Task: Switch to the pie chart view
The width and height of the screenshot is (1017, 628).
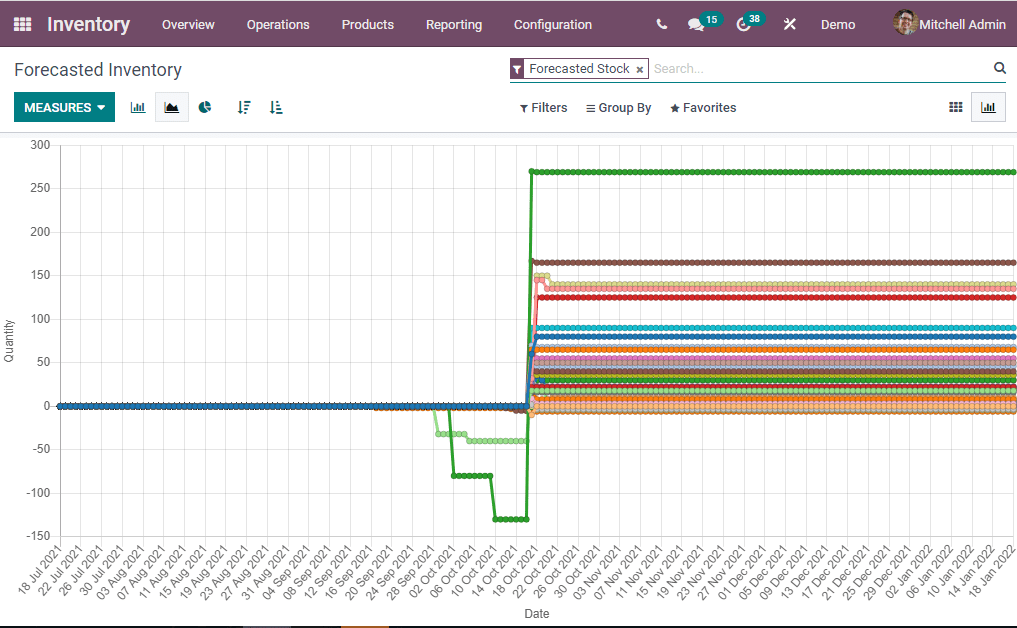Action: click(204, 107)
